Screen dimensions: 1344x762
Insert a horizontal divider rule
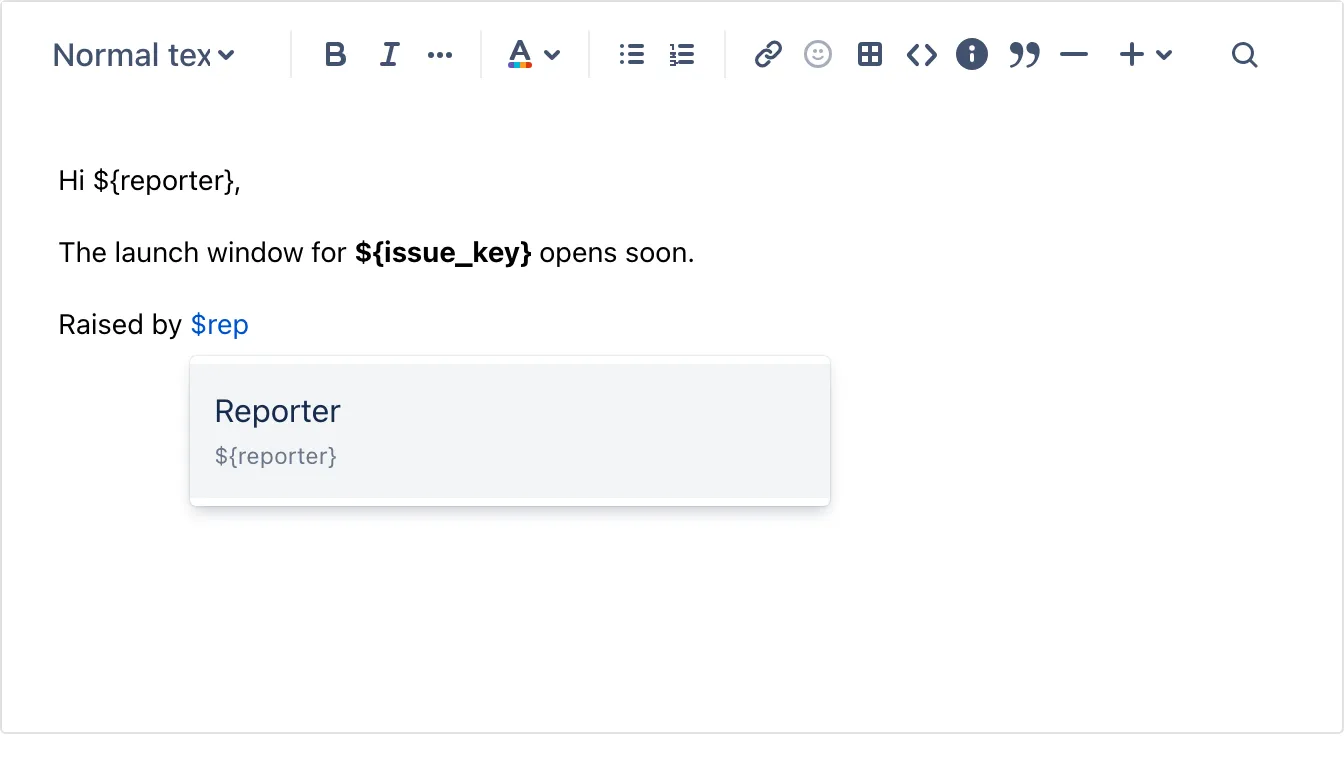click(1073, 55)
